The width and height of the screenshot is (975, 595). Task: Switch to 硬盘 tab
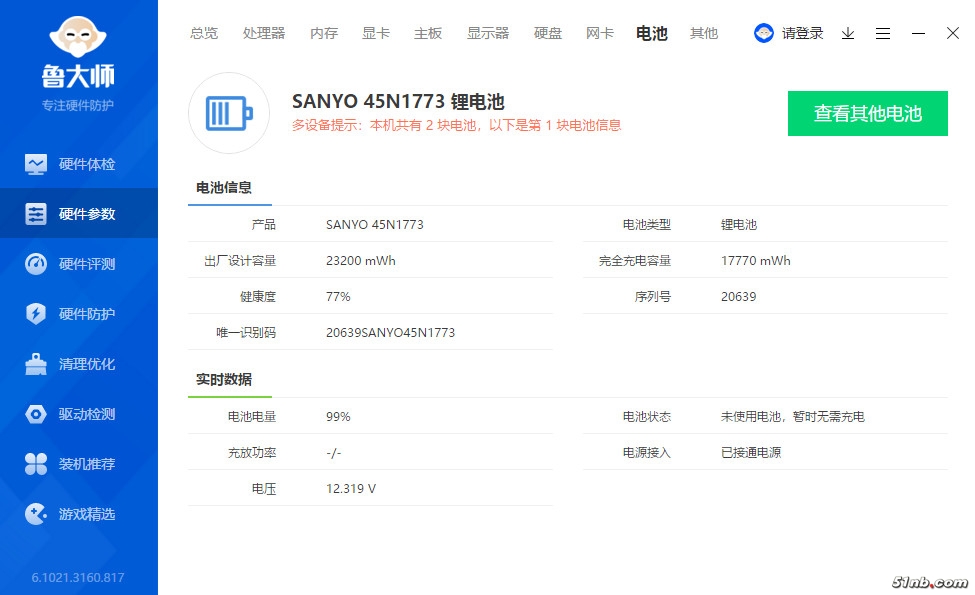[x=548, y=33]
